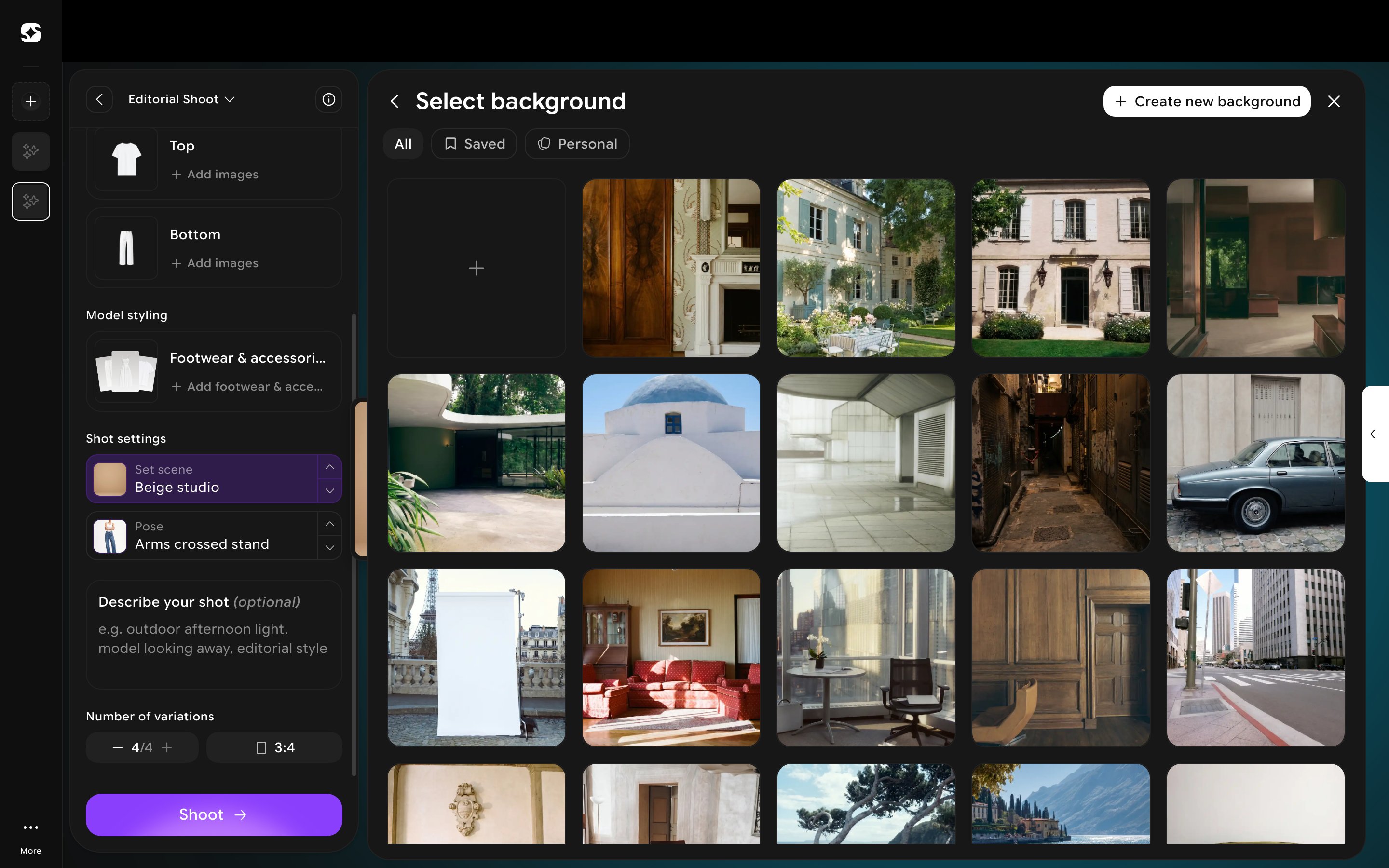Viewport: 1389px width, 868px height.
Task: Select the wooden door with chair background
Action: (1061, 658)
